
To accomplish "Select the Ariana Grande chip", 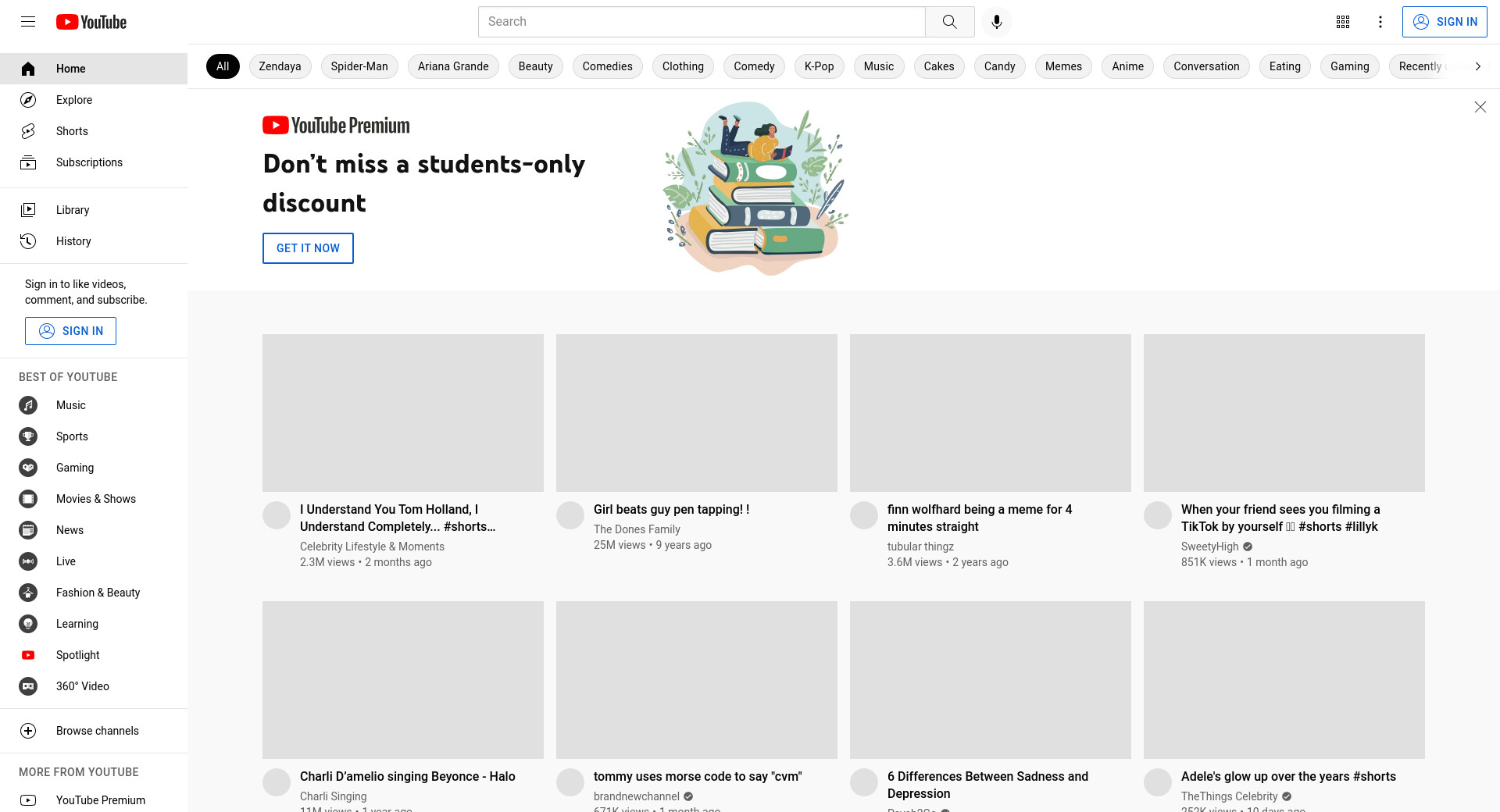I will pos(453,66).
